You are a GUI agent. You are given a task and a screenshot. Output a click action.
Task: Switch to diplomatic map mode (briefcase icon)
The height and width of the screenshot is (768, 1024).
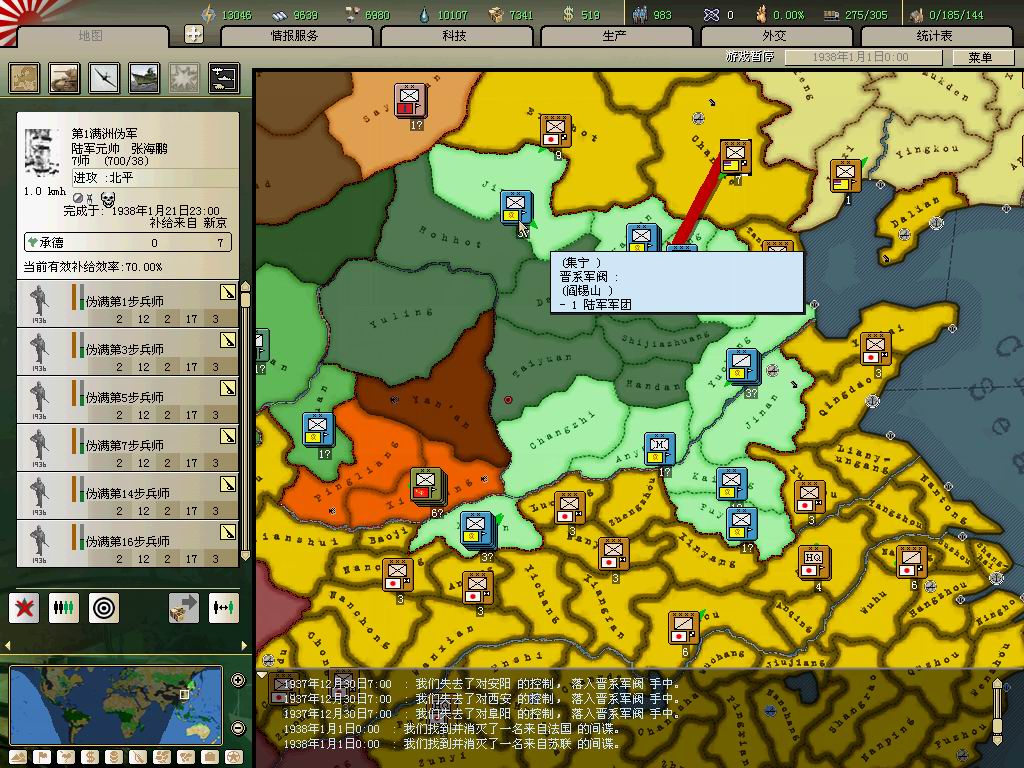pyautogui.click(x=210, y=758)
